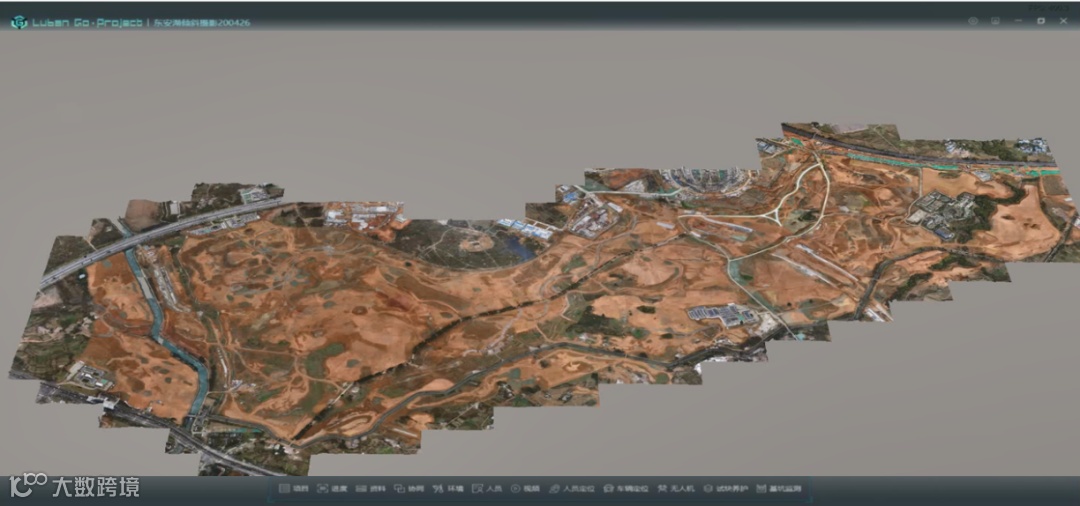Viewport: 1080px width, 506px height.
Task: Click the second title bar icon before minimize
Action: tap(995, 21)
